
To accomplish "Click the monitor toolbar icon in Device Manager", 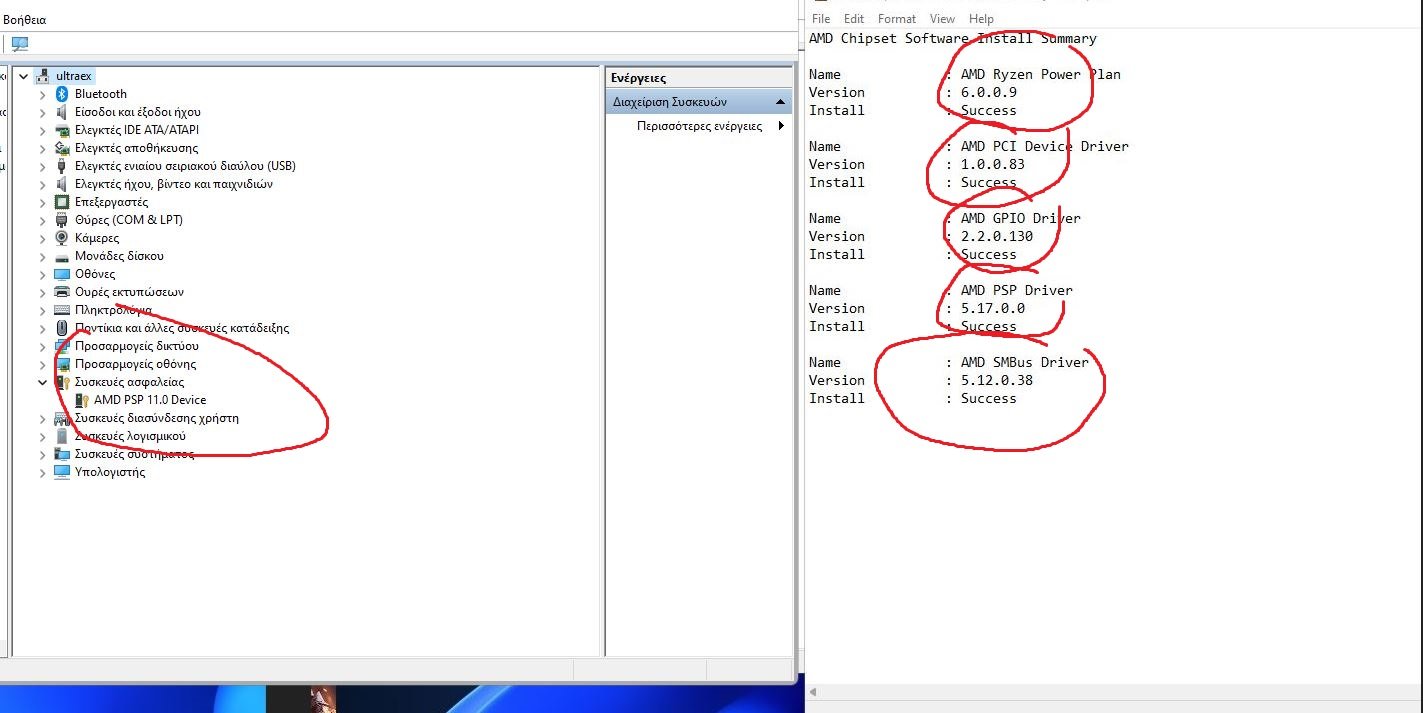I will click(20, 44).
